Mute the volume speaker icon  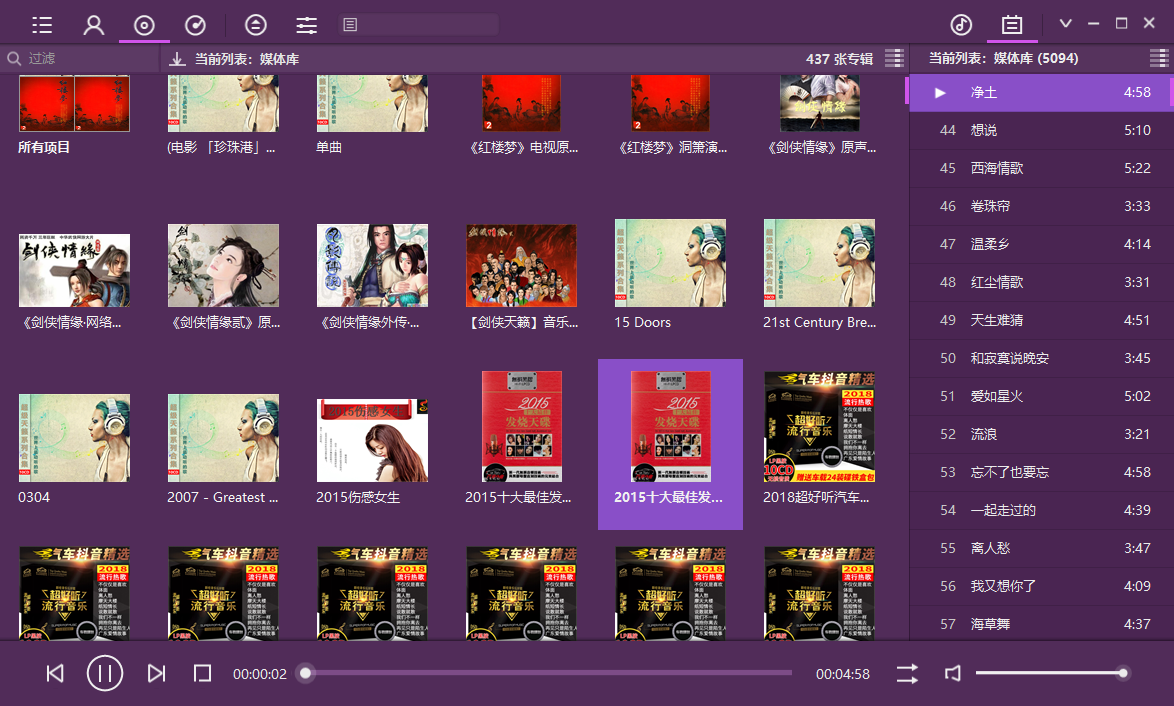[952, 673]
